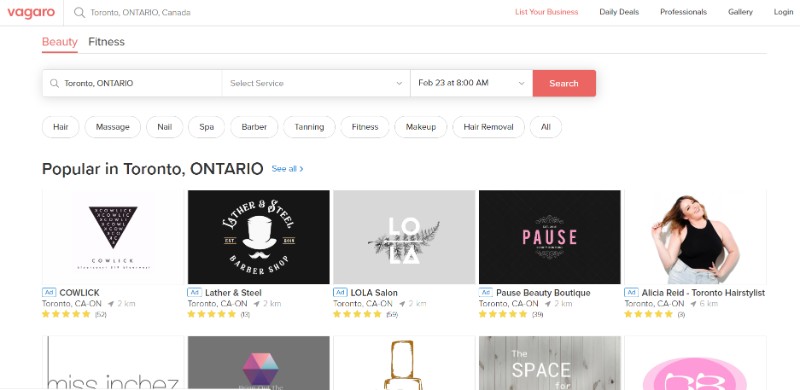The height and width of the screenshot is (390, 800).
Task: Click the header search magnifier icon
Action: (79, 12)
